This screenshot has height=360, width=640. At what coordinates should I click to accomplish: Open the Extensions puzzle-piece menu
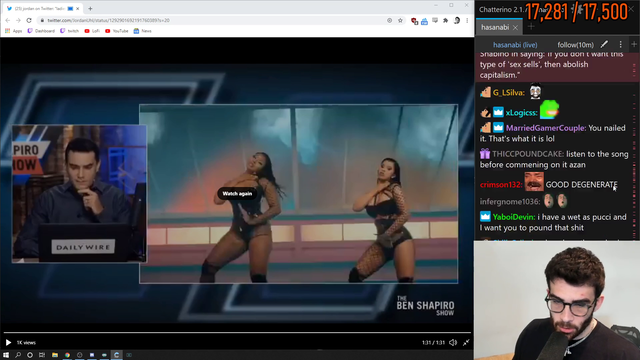[446, 20]
